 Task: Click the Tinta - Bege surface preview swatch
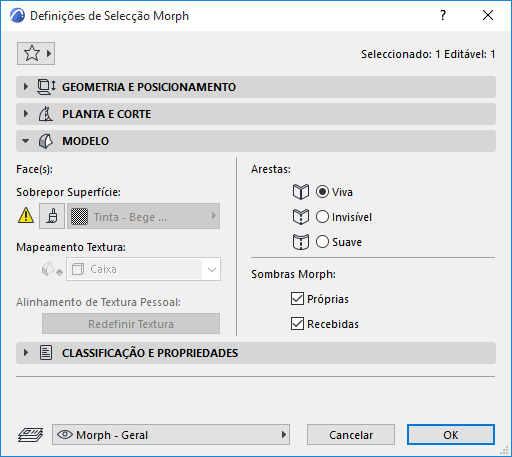pos(79,217)
